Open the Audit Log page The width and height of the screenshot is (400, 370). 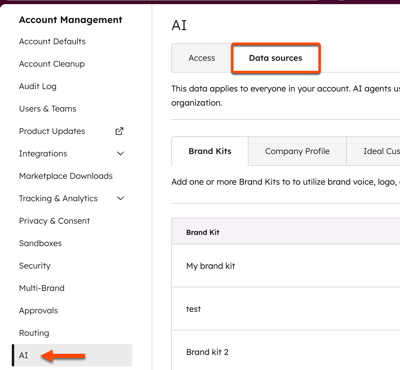(x=38, y=86)
